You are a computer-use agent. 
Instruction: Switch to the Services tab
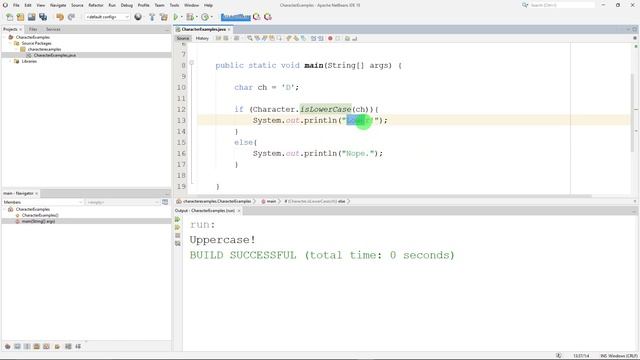(x=53, y=29)
